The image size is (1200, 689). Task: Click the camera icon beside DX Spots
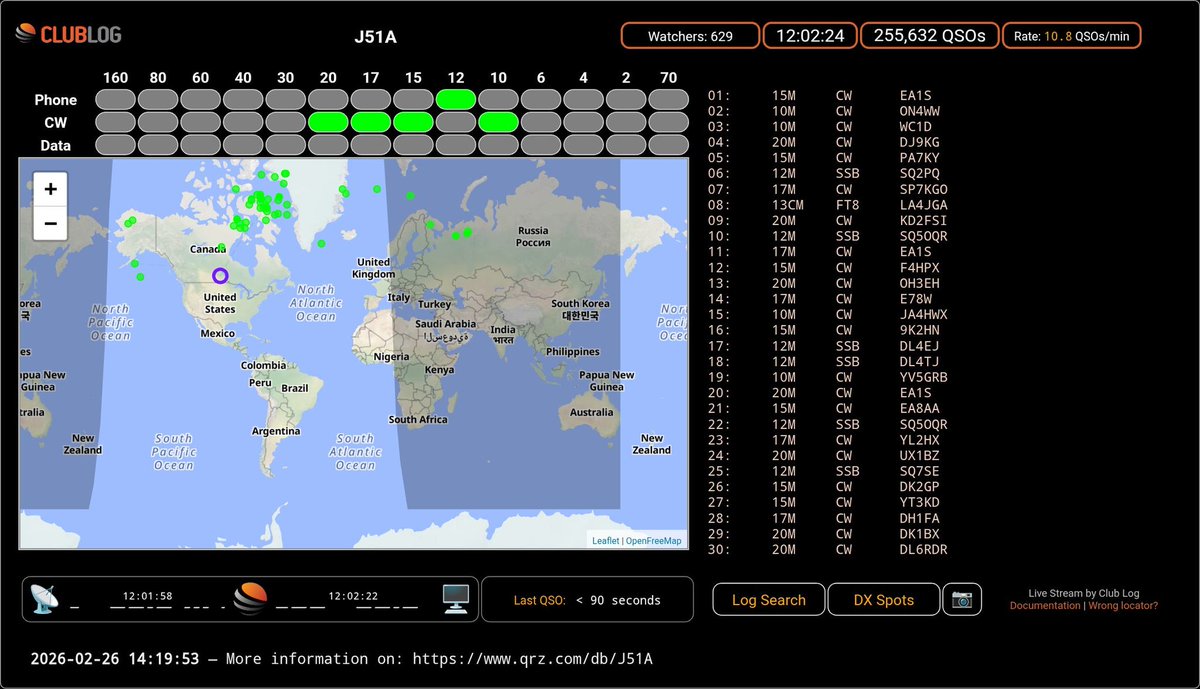pos(962,599)
